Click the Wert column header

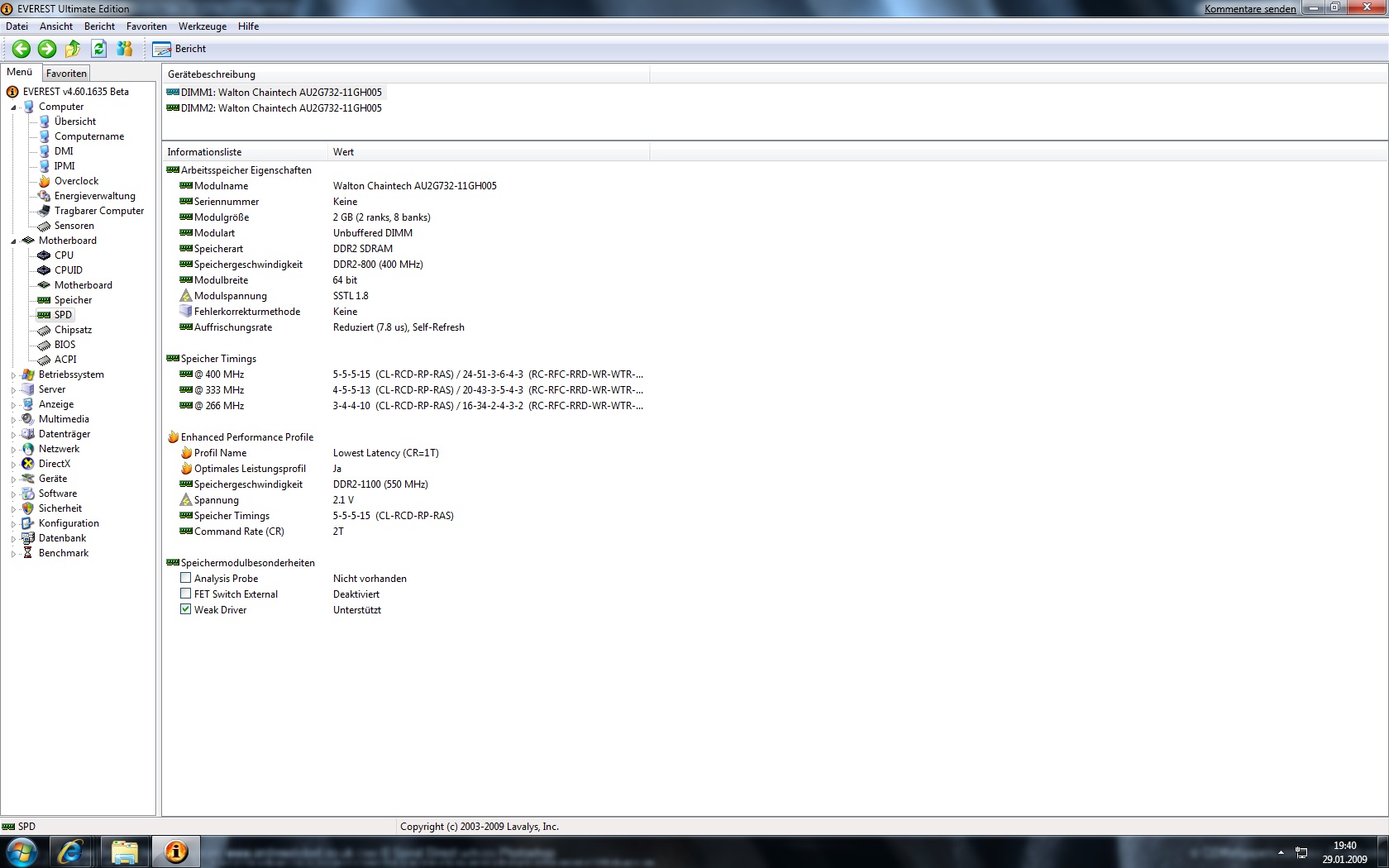point(489,152)
